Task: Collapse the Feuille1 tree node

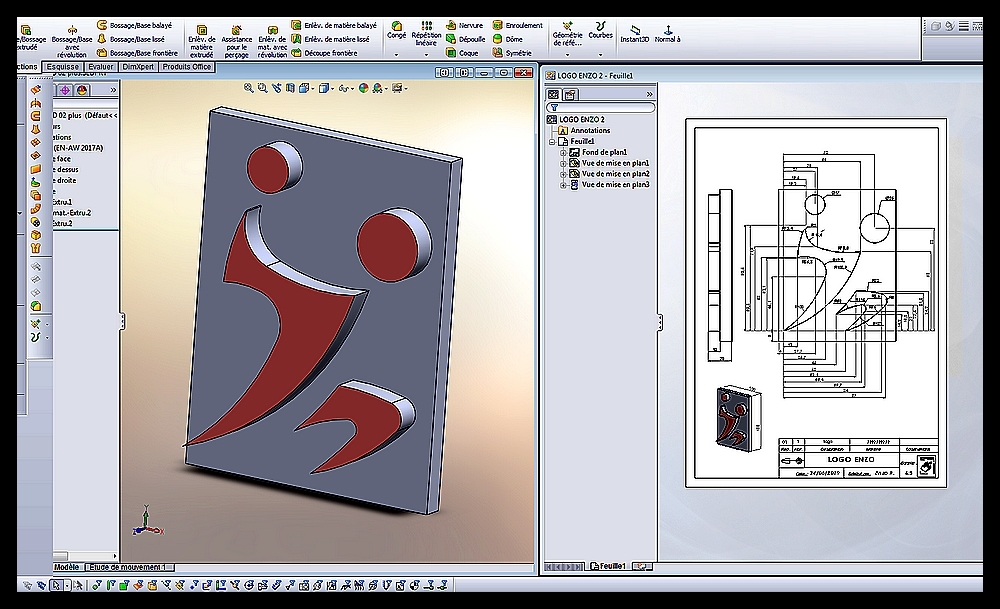Action: [x=552, y=141]
